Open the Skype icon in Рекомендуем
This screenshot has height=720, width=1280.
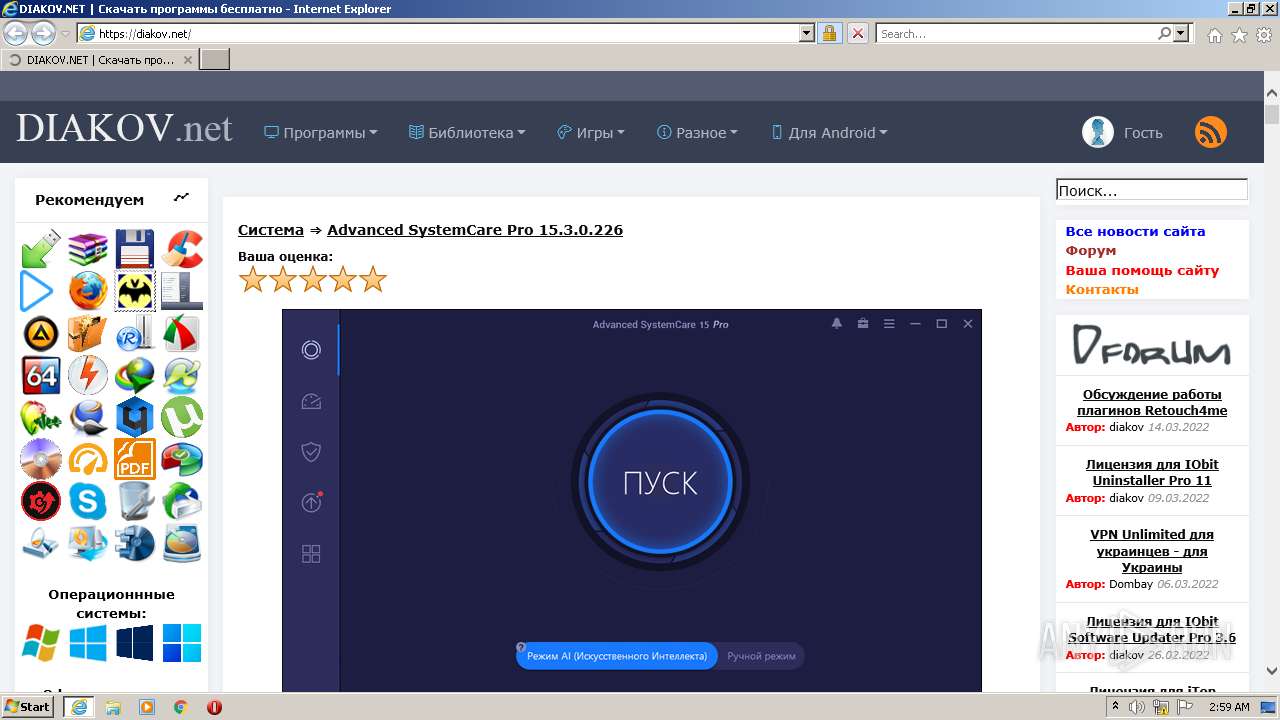88,502
